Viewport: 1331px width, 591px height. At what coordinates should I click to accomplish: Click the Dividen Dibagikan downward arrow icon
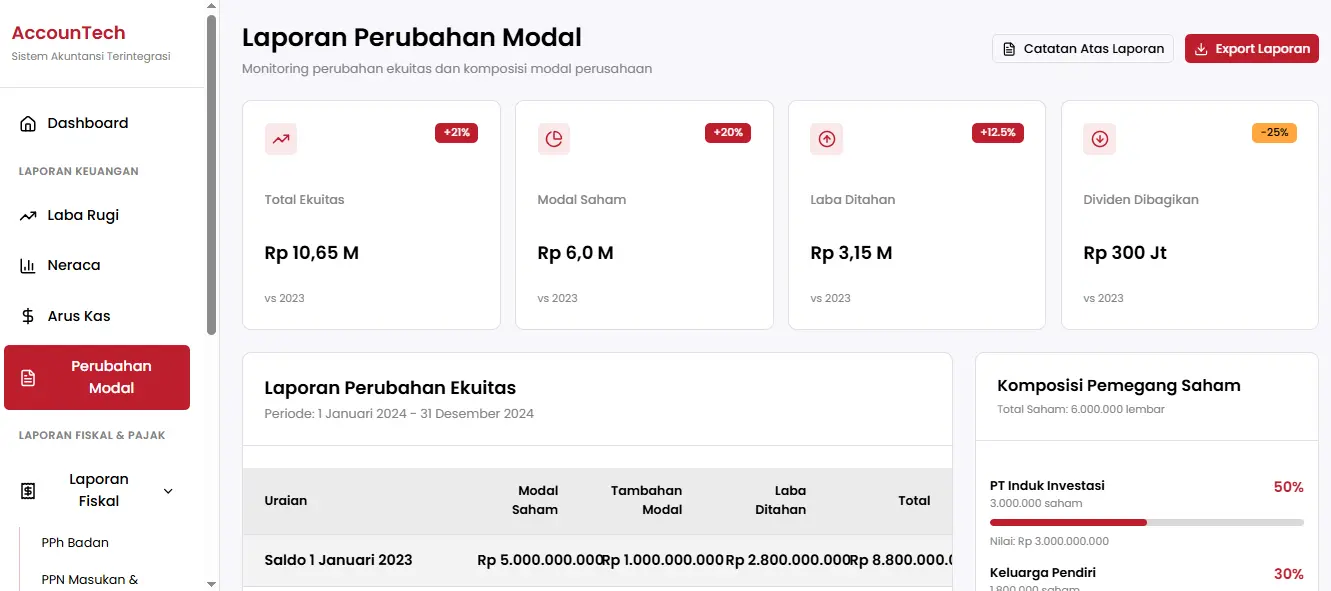pyautogui.click(x=1099, y=139)
